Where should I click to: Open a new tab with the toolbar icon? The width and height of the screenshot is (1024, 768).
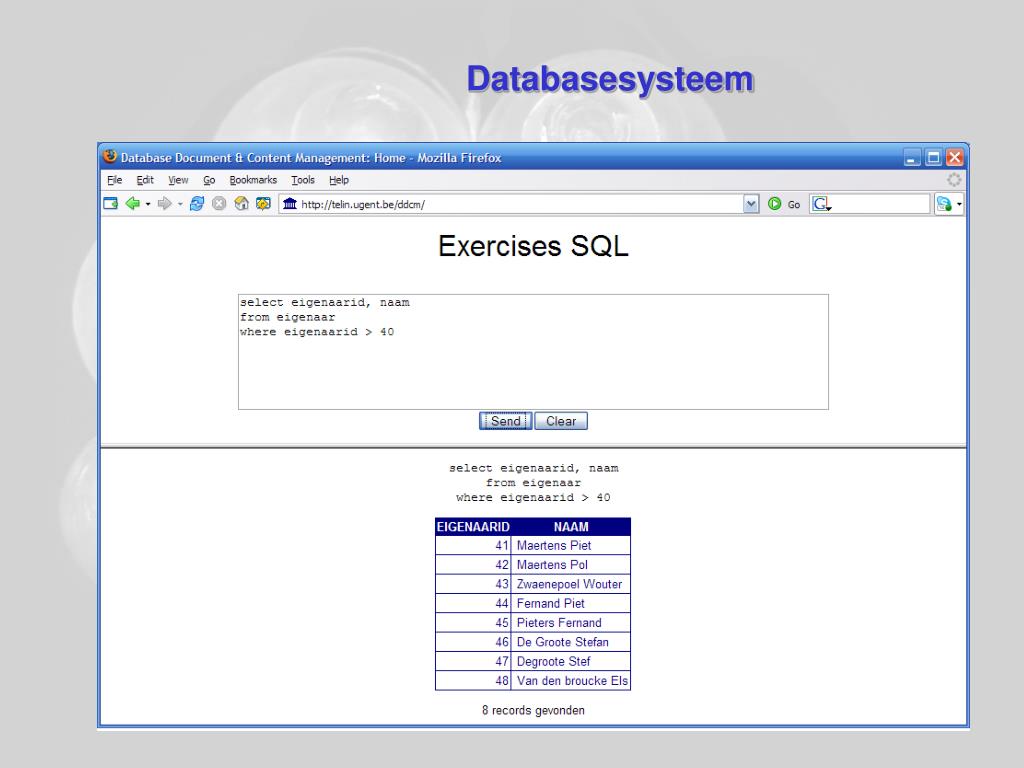[x=110, y=204]
